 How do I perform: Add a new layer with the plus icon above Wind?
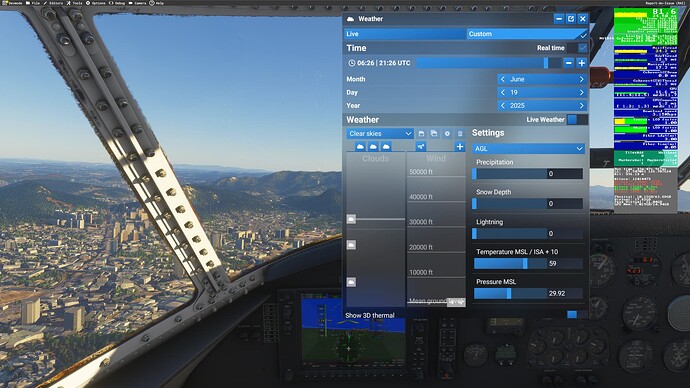pos(460,146)
